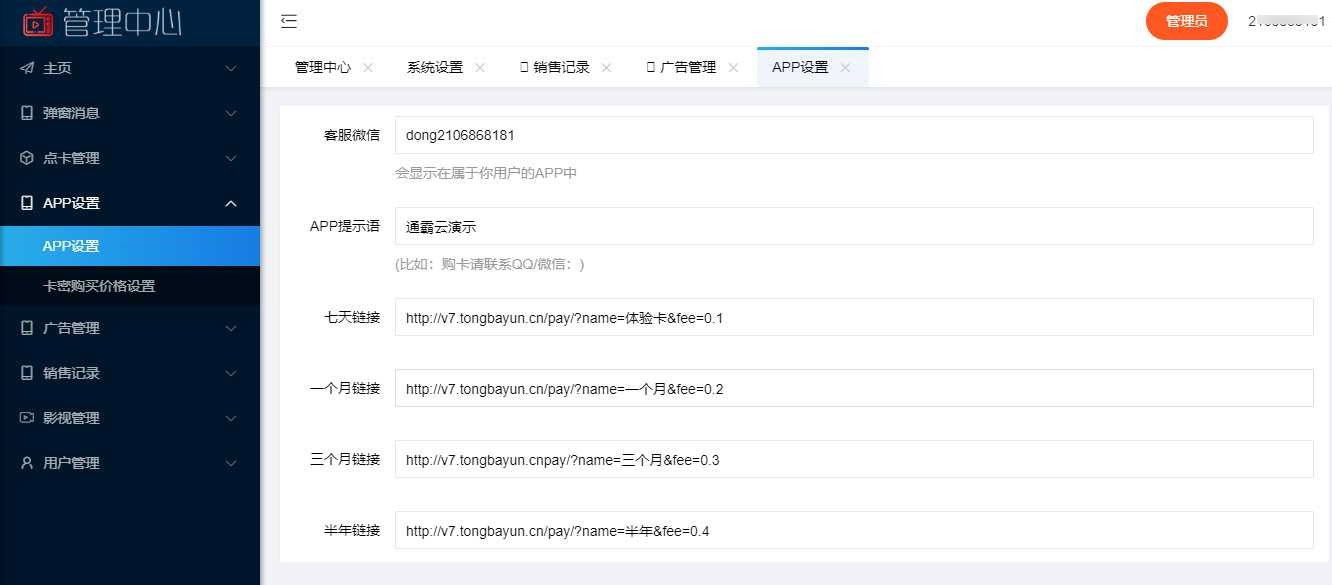Expand the 用户管理 menu
1332x585 pixels.
point(231,462)
